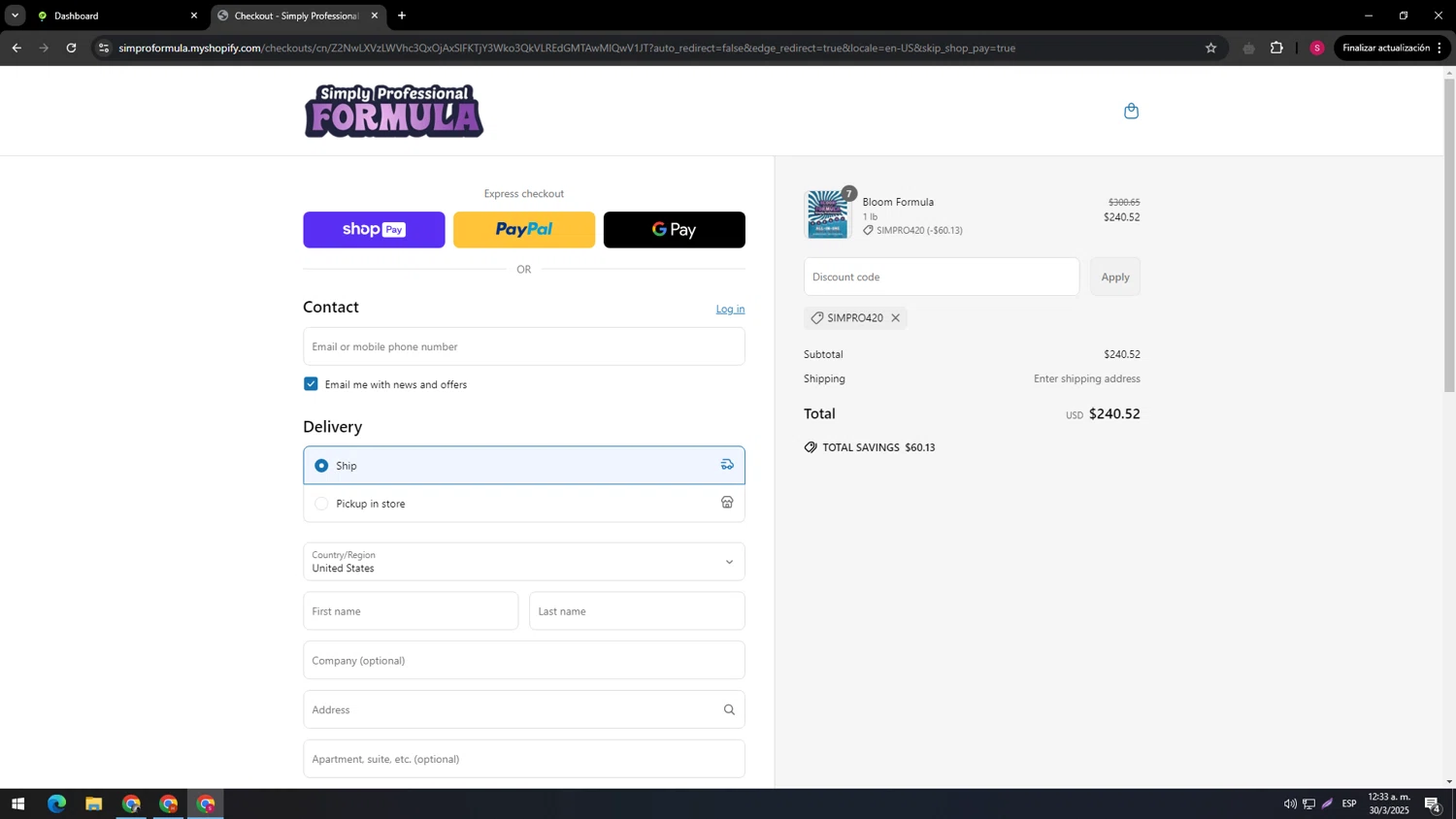
Task: Click the page vertical scrollbar
Action: (x=1449, y=236)
